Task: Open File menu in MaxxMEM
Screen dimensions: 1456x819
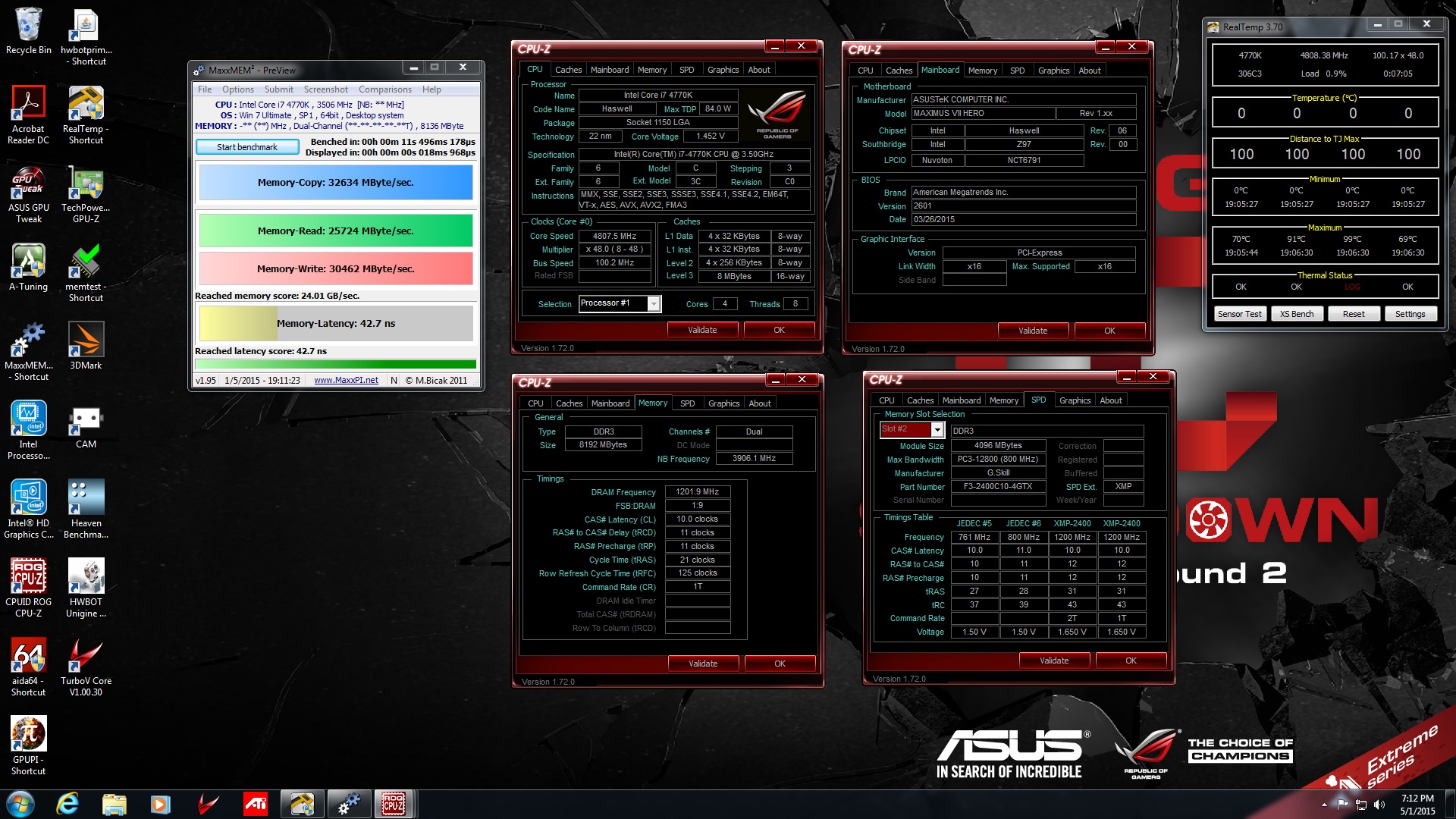Action: coord(205,89)
